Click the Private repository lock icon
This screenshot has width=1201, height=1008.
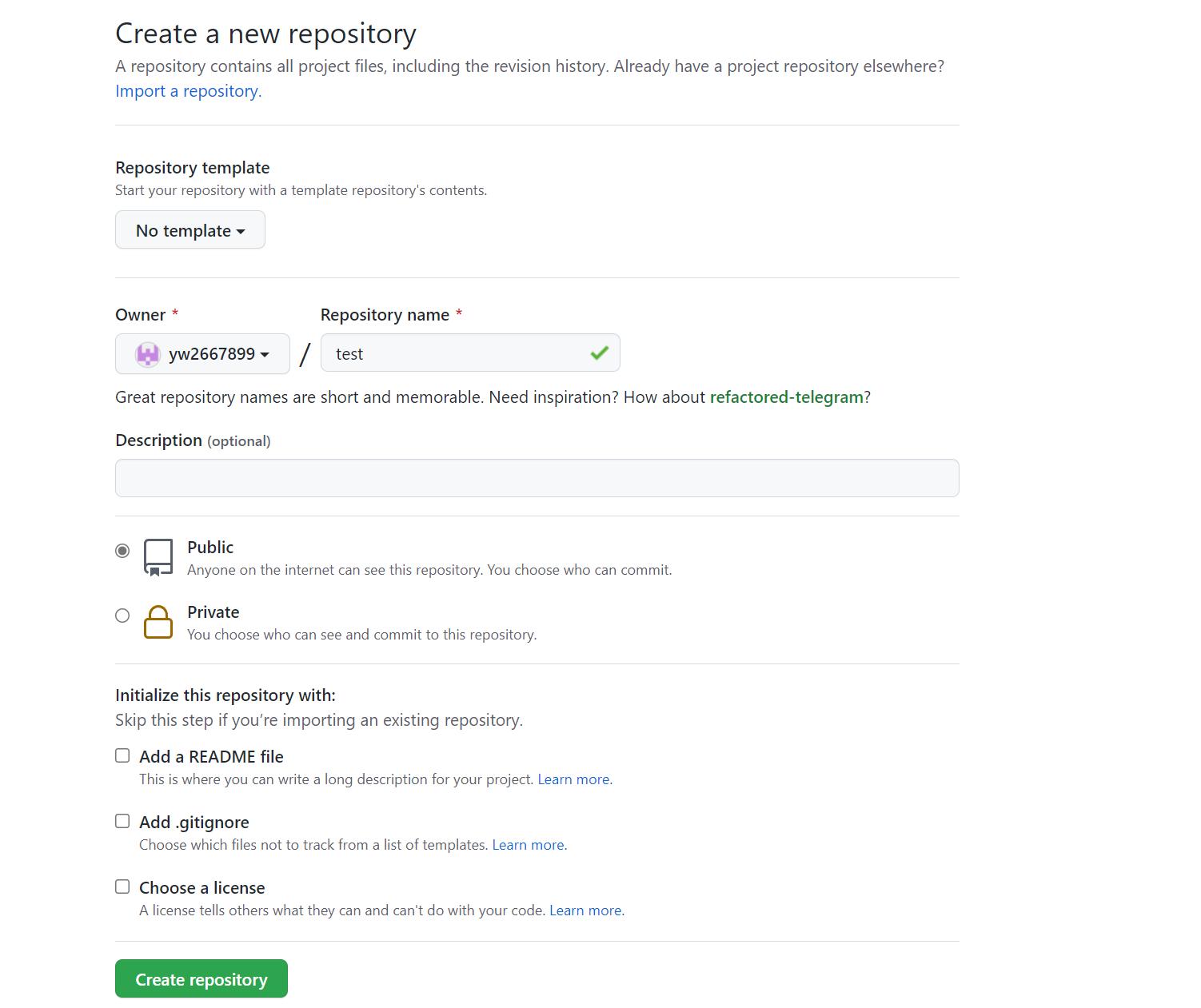click(x=158, y=623)
